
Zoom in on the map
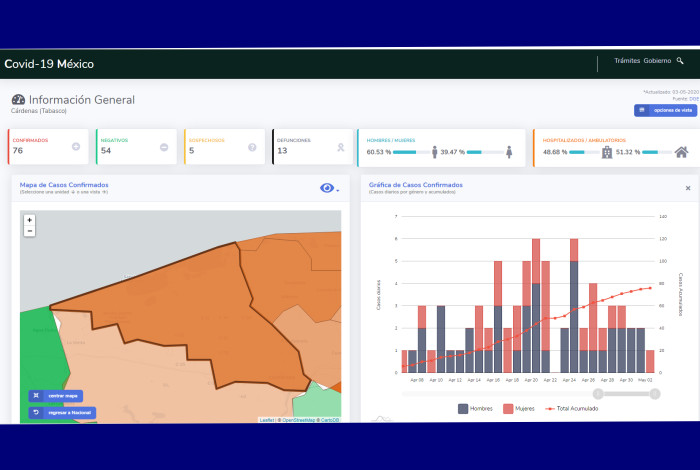(29, 220)
